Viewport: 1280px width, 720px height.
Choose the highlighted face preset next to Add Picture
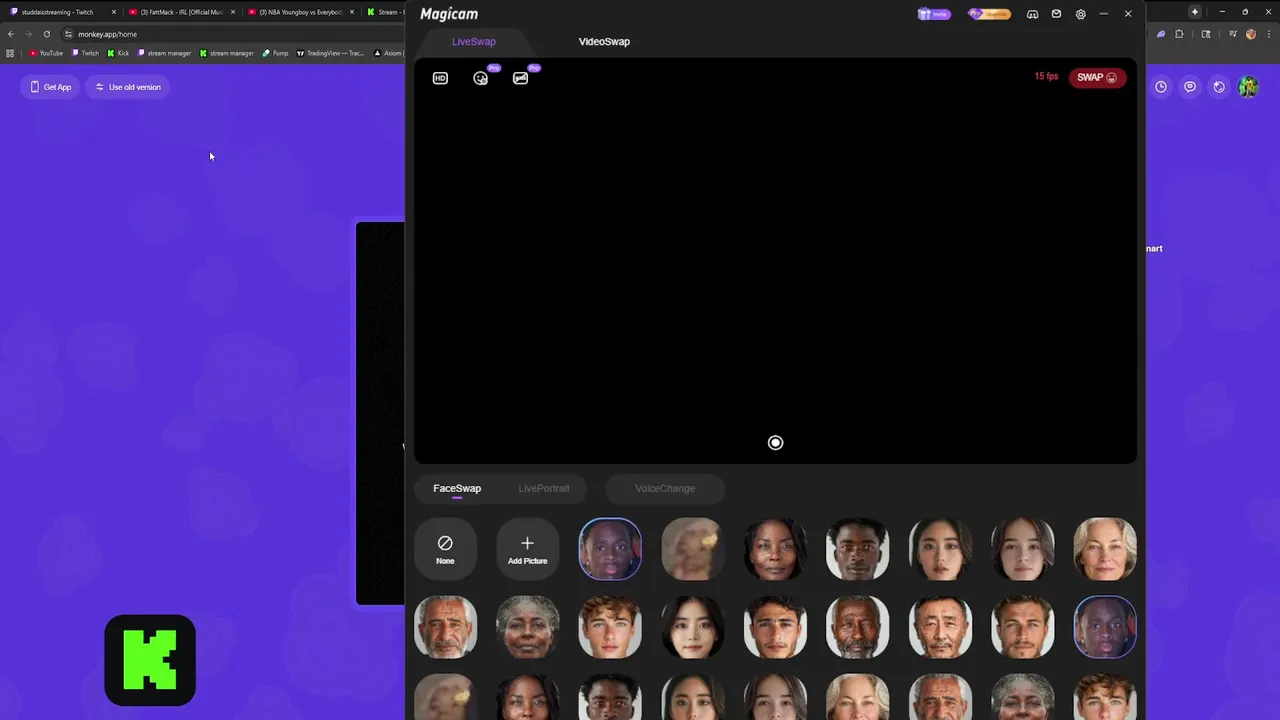point(610,548)
